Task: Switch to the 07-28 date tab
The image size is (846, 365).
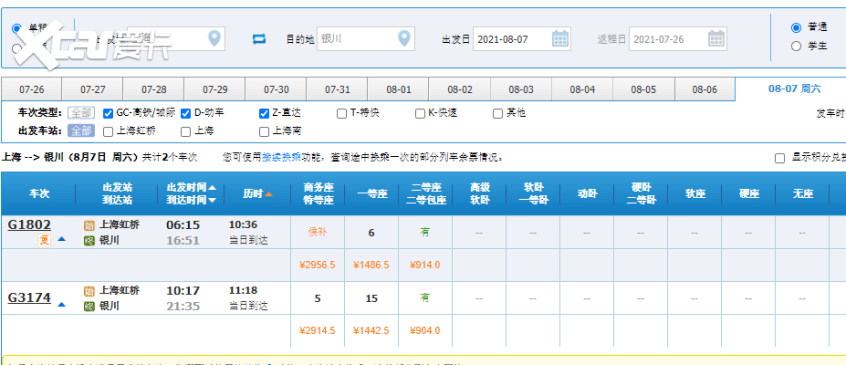Action: (154, 89)
